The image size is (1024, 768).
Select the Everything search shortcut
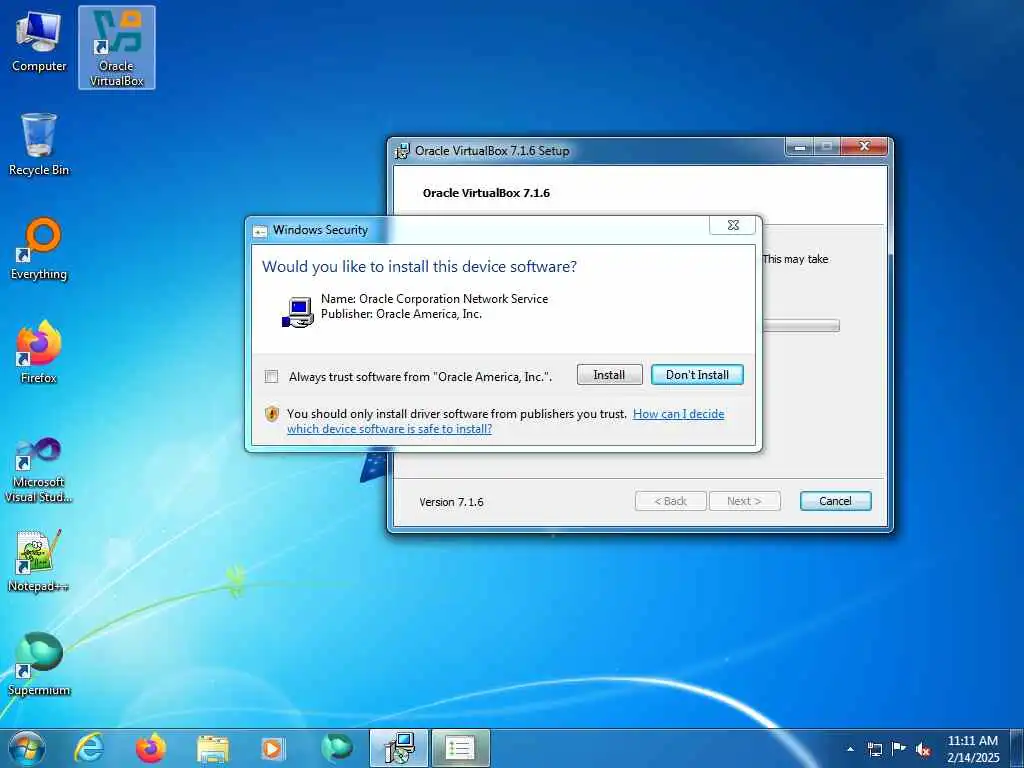39,249
